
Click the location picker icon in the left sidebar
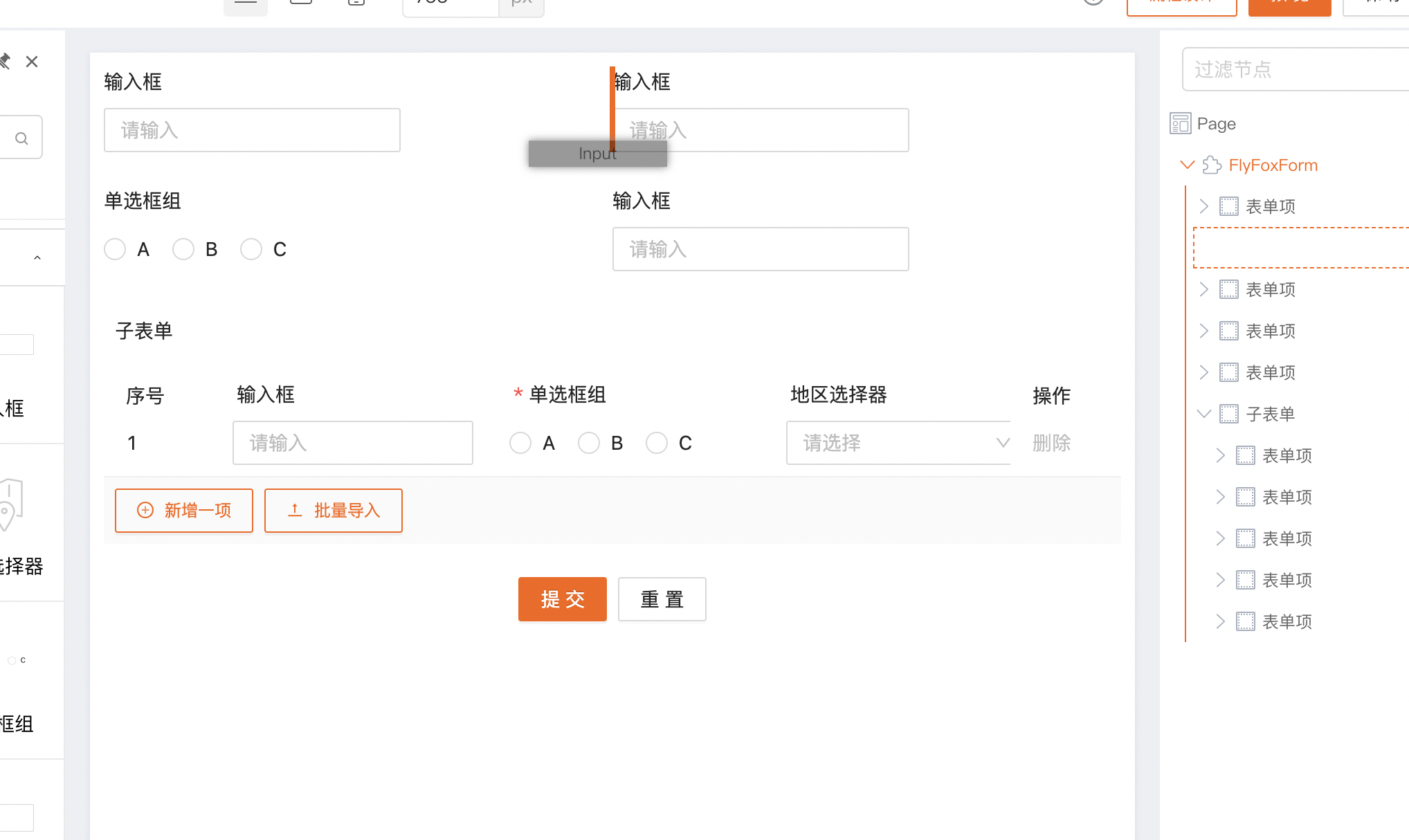pyautogui.click(x=10, y=504)
